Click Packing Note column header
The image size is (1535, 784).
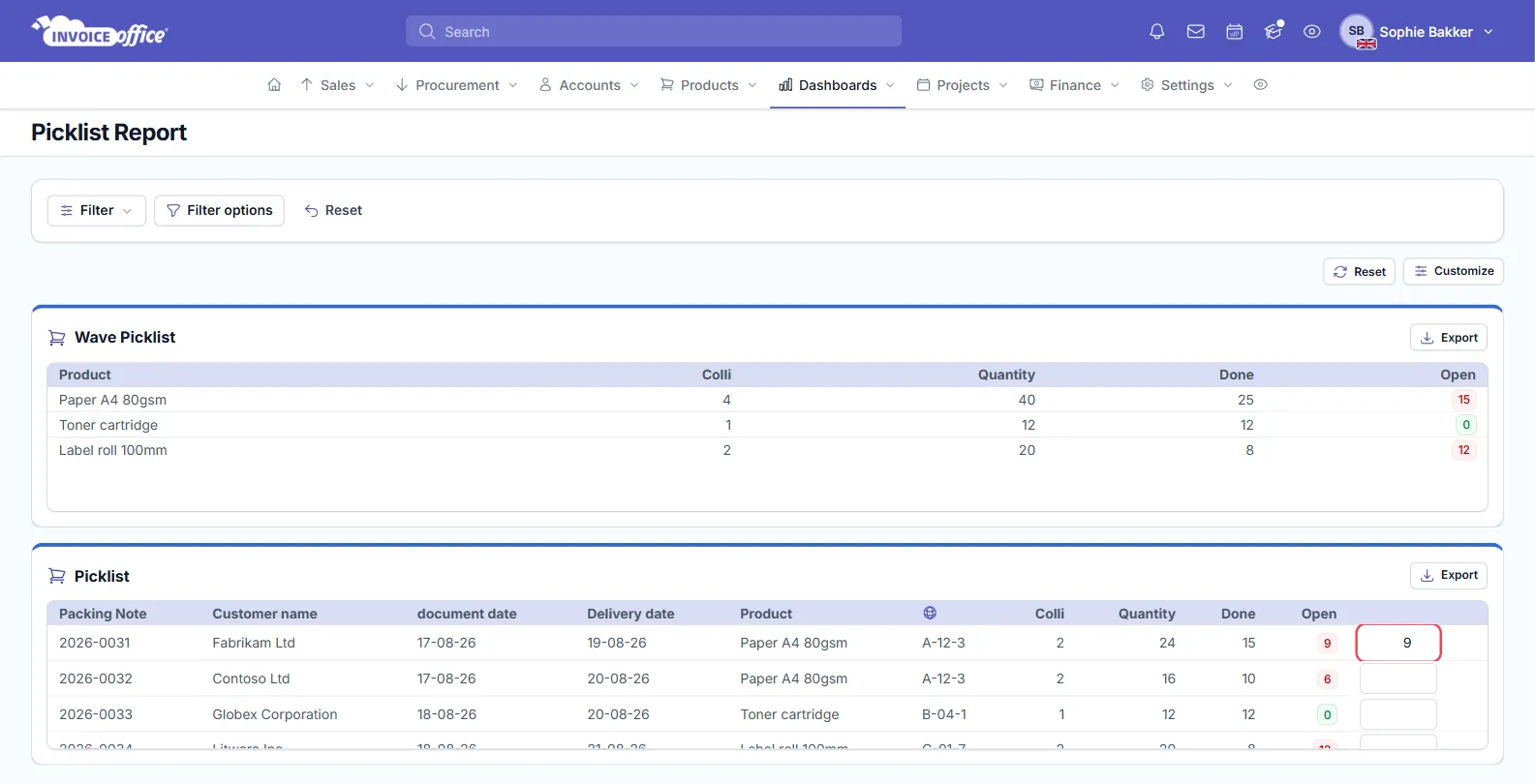(103, 614)
